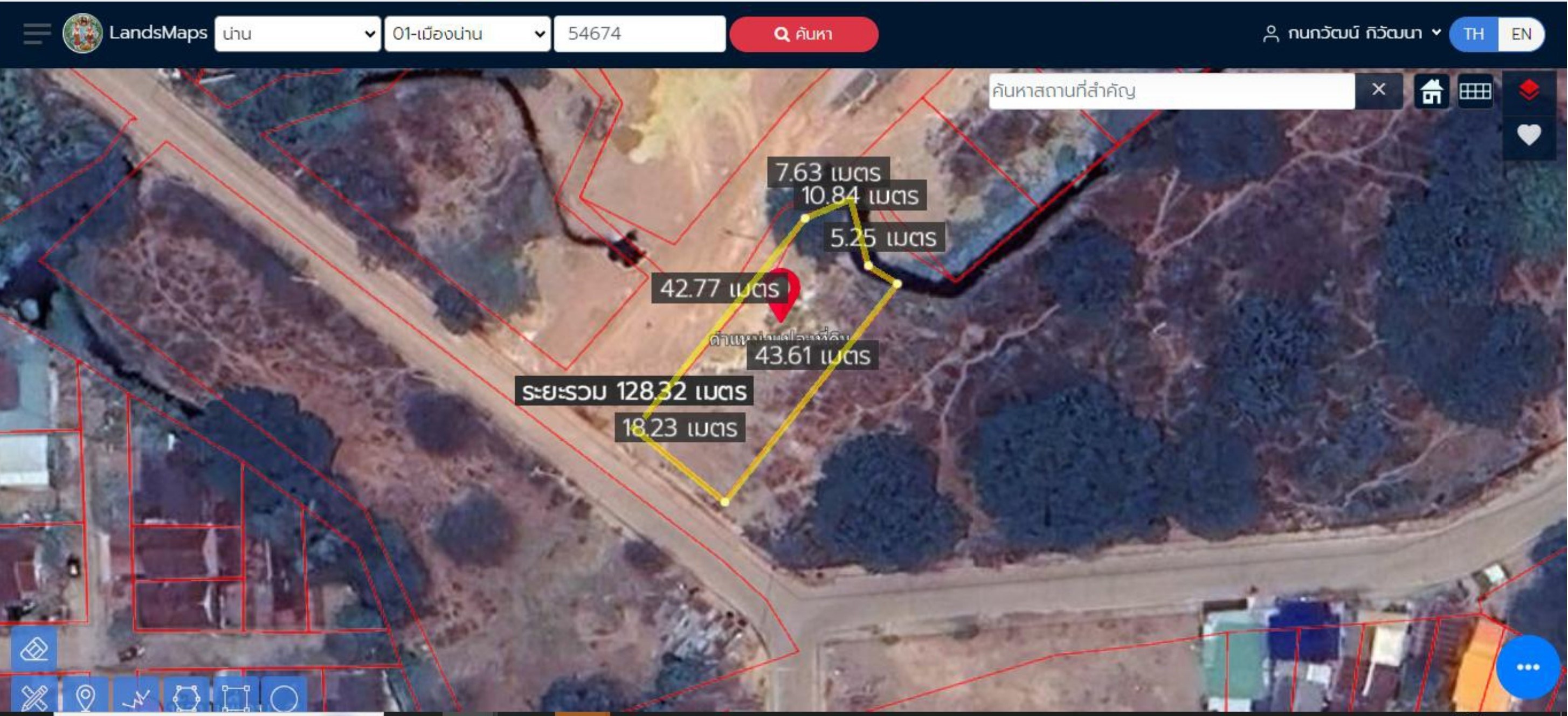Select the polygon drawing tool
Screen dimensions: 1568x716
click(186, 697)
